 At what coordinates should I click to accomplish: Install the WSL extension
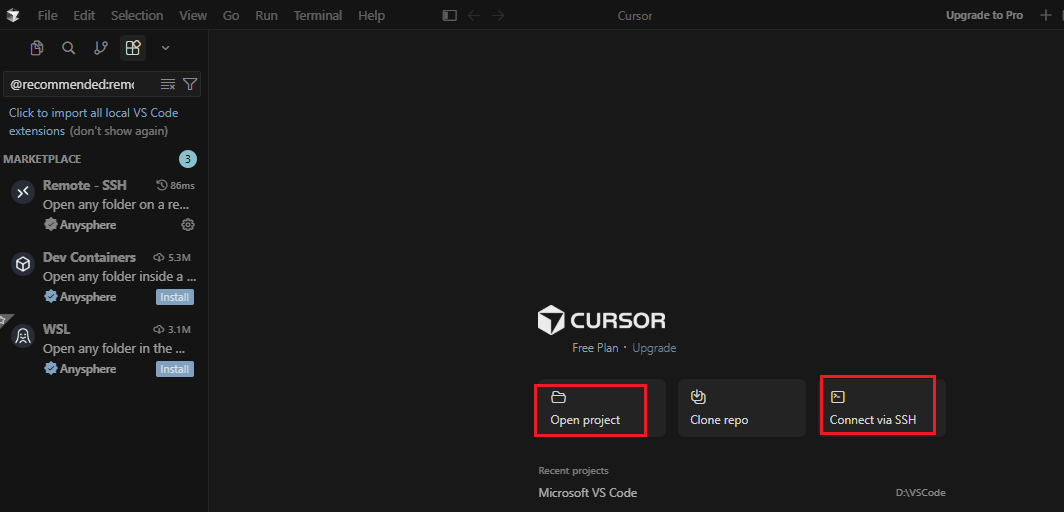(175, 369)
